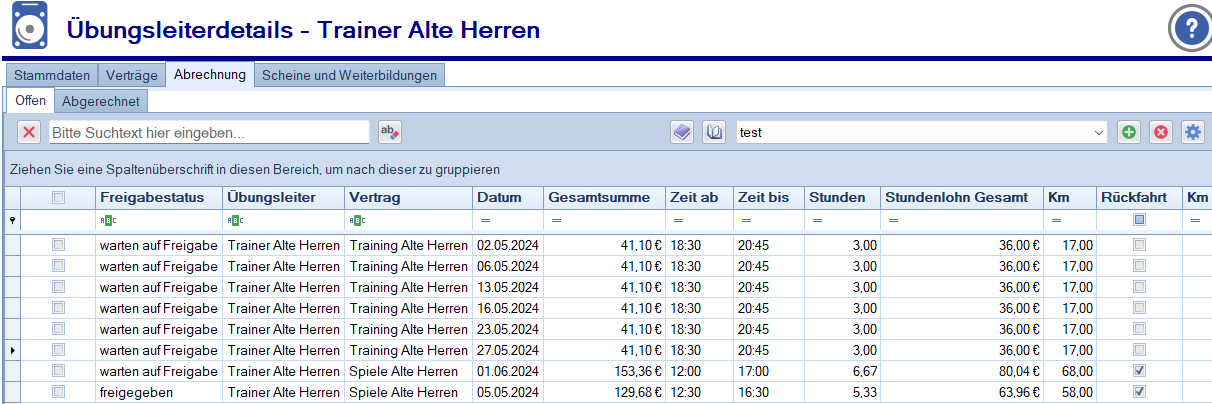
Task: Sort by the Übungsleiter column header
Action: pyautogui.click(x=283, y=198)
